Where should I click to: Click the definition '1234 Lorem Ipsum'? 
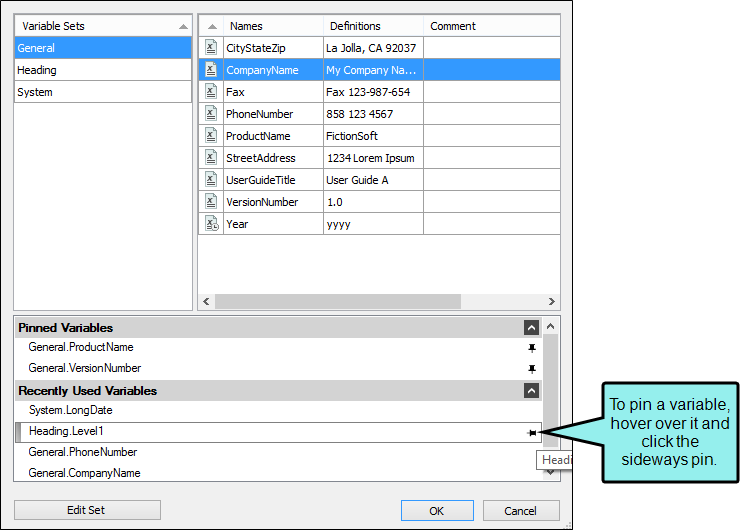[374, 157]
